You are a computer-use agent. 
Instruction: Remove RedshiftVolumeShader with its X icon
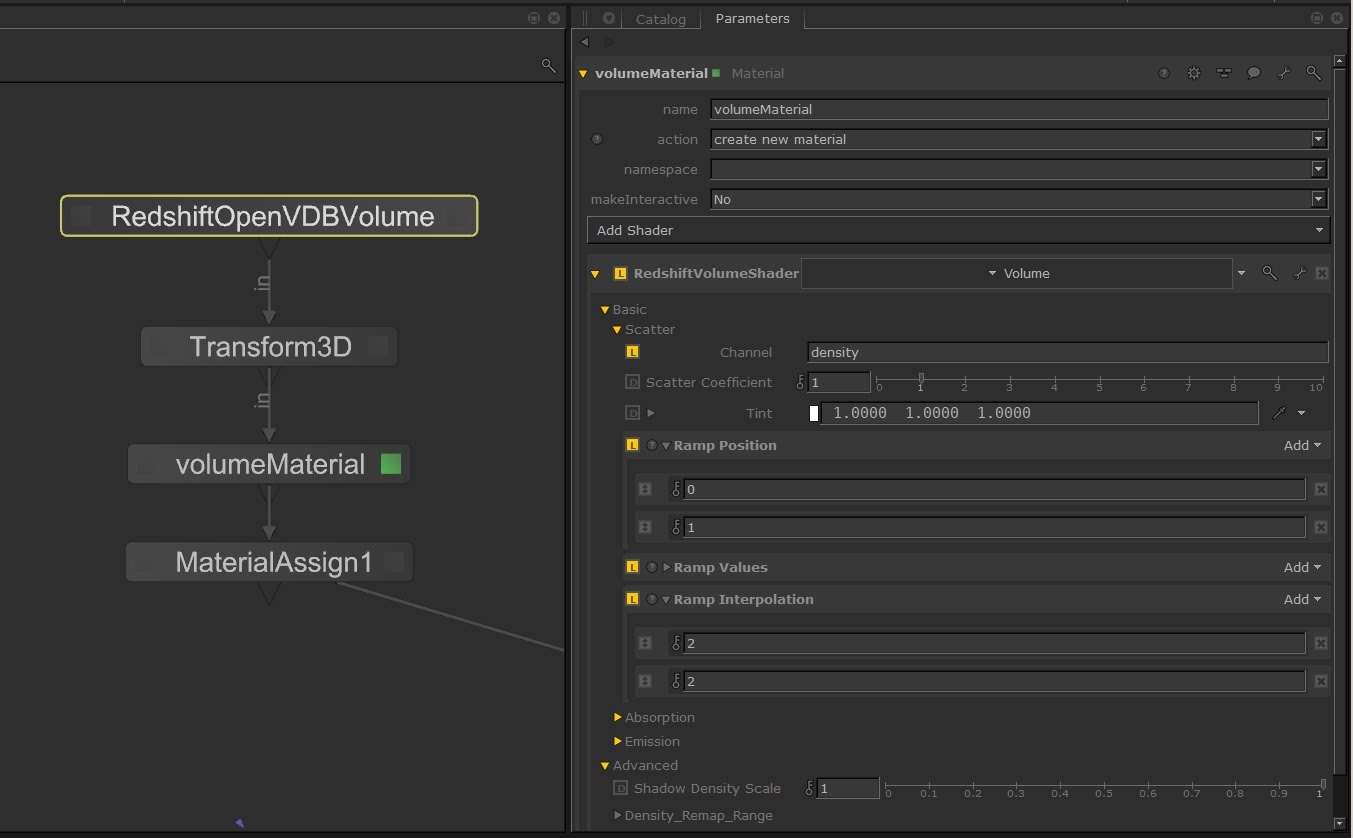[x=1322, y=272]
